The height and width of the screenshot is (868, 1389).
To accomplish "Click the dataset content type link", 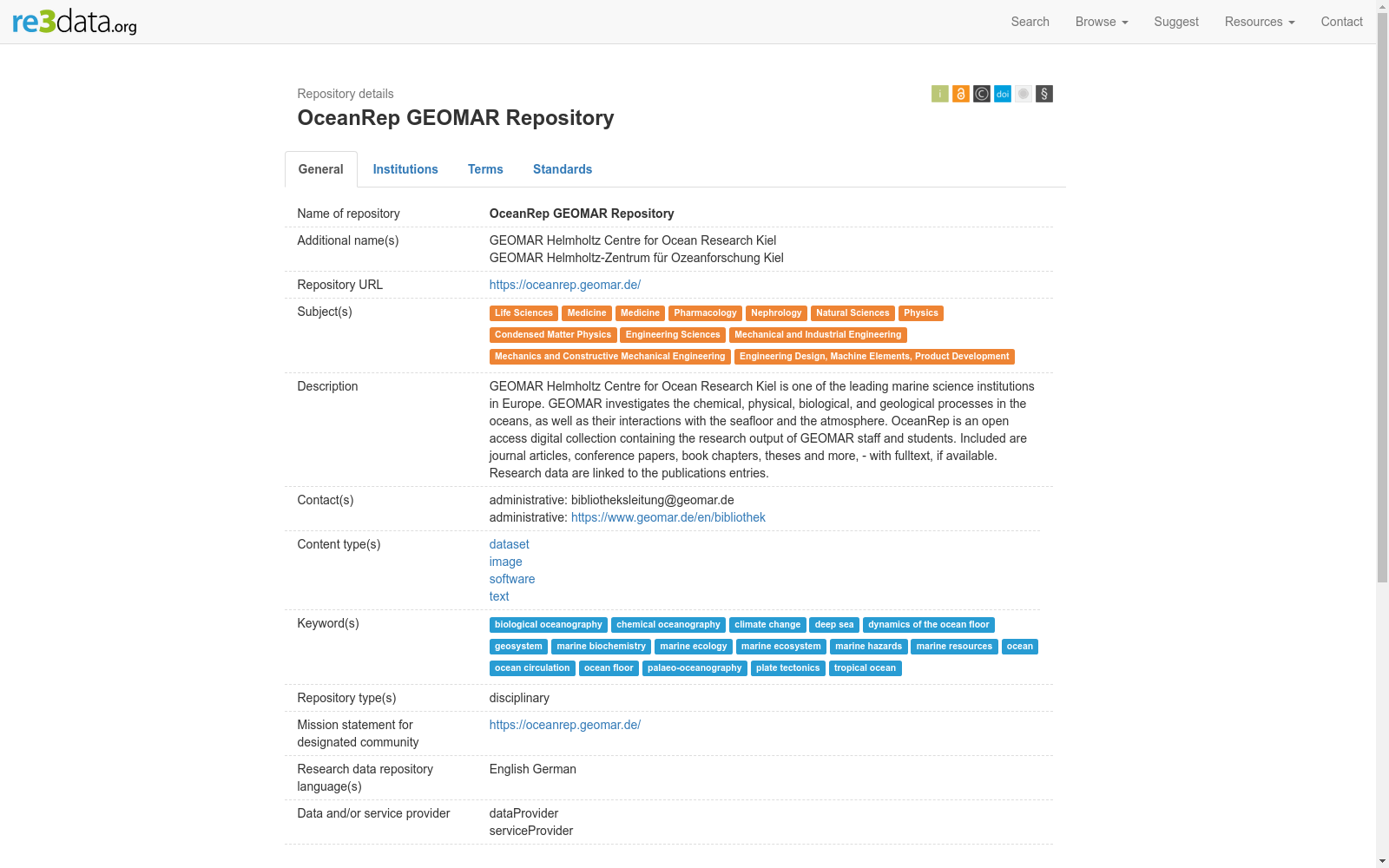I will coord(510,544).
